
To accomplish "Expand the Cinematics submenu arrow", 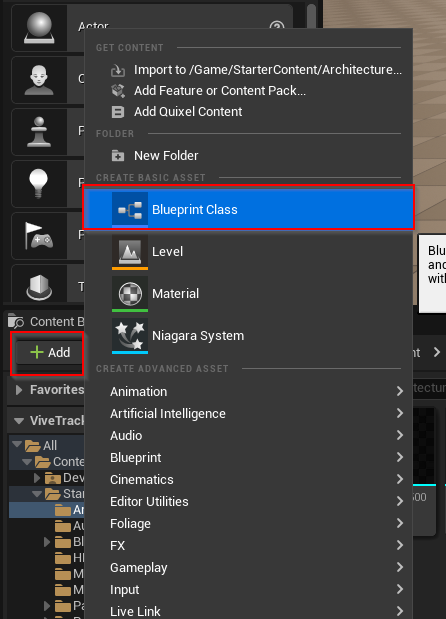I will (x=400, y=479).
